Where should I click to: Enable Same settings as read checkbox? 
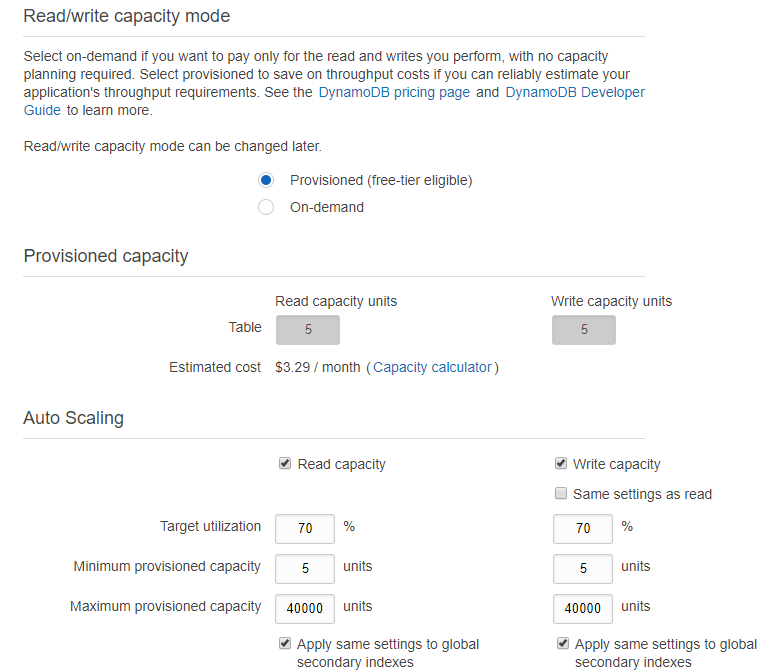pos(561,494)
